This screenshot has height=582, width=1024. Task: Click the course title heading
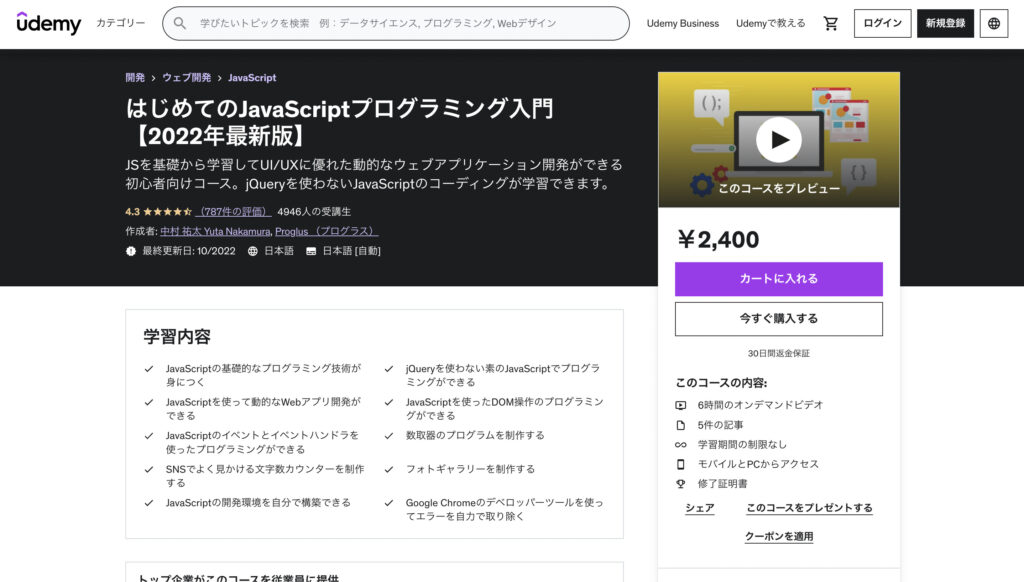click(340, 121)
